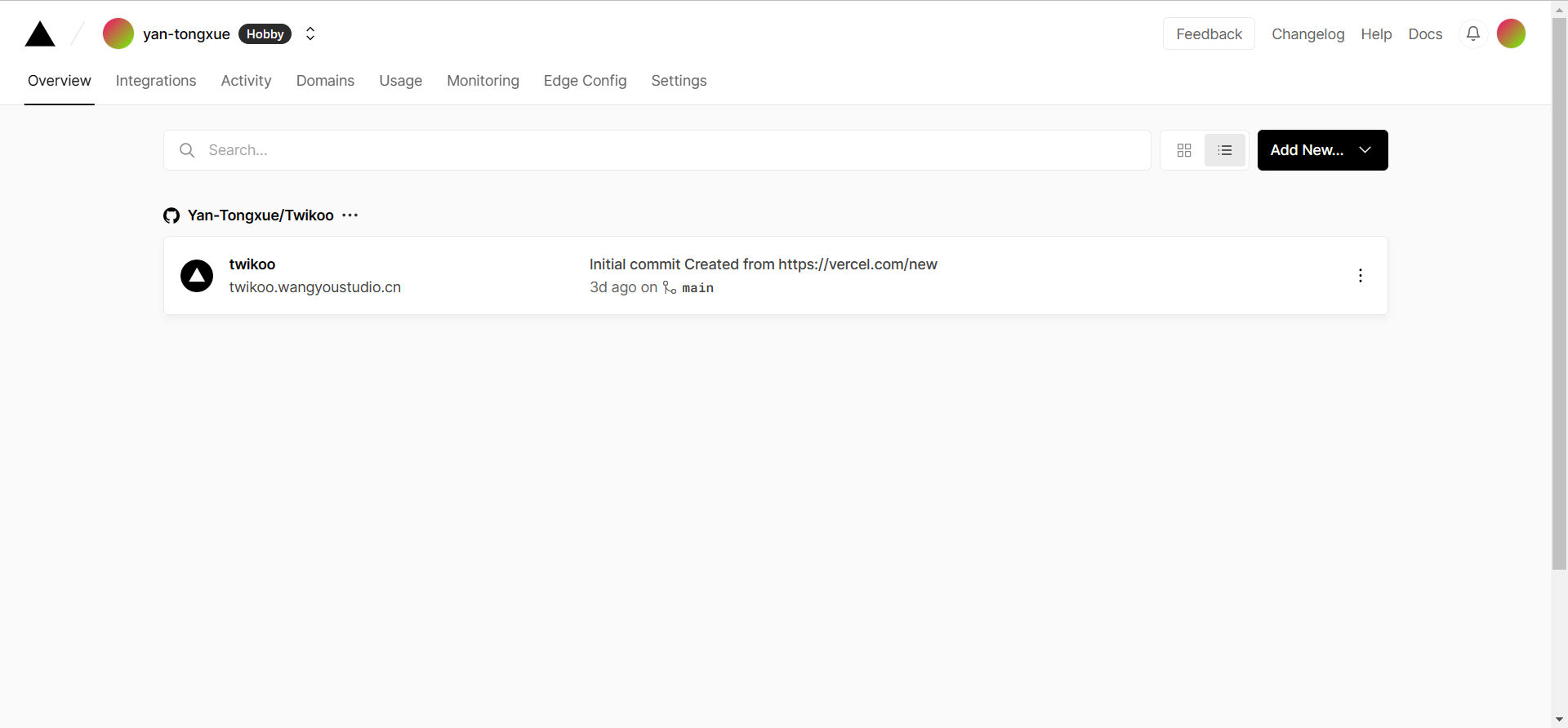Image resolution: width=1568 pixels, height=728 pixels.
Task: Click the search magnifier icon
Action: [x=187, y=150]
